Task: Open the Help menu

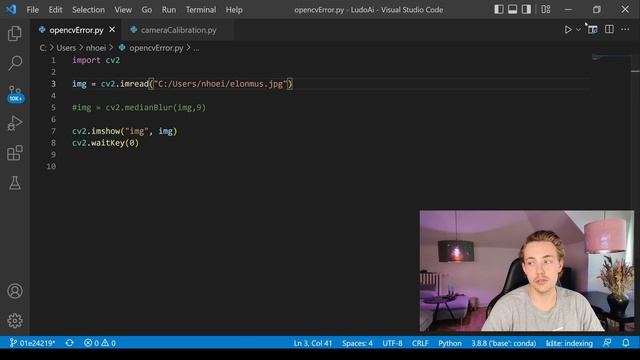Action: pyautogui.click(x=234, y=10)
